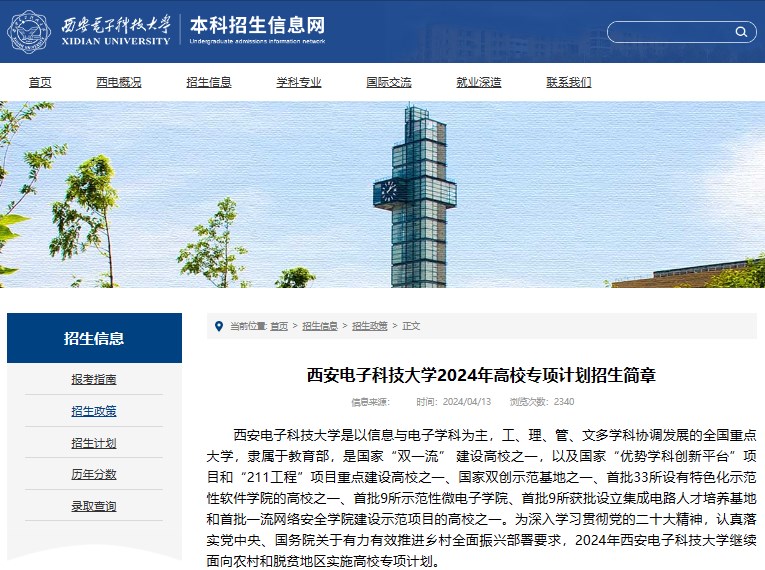The image size is (765, 570).
Task: Open the 国际交流 navigation item
Action: [389, 82]
